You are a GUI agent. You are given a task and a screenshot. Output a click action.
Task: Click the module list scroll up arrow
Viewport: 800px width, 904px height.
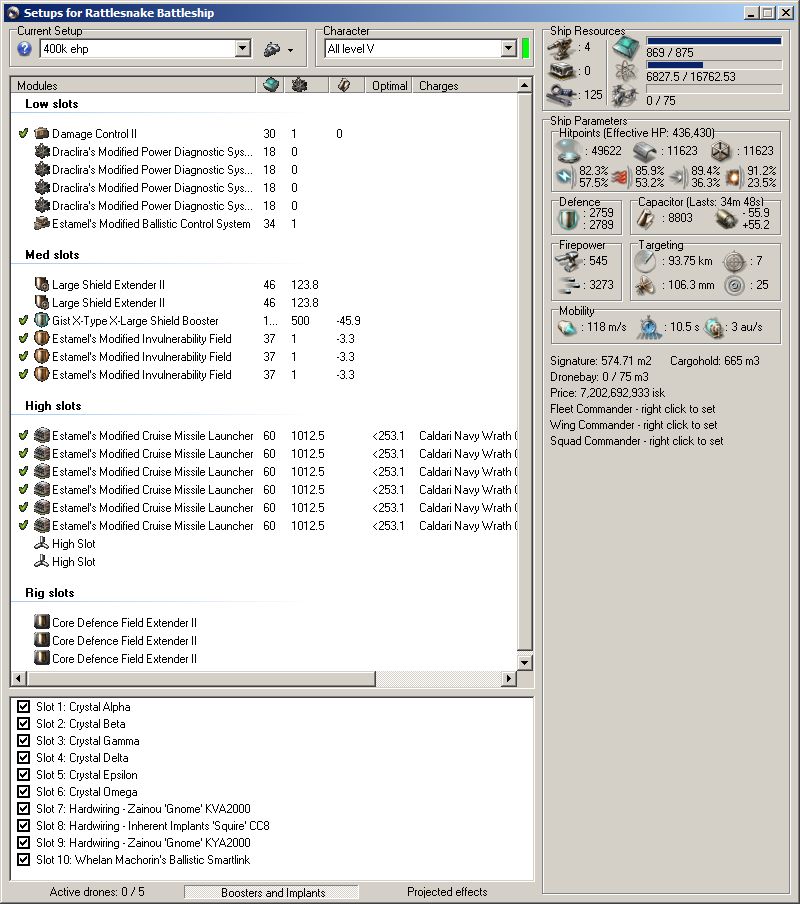click(x=524, y=85)
